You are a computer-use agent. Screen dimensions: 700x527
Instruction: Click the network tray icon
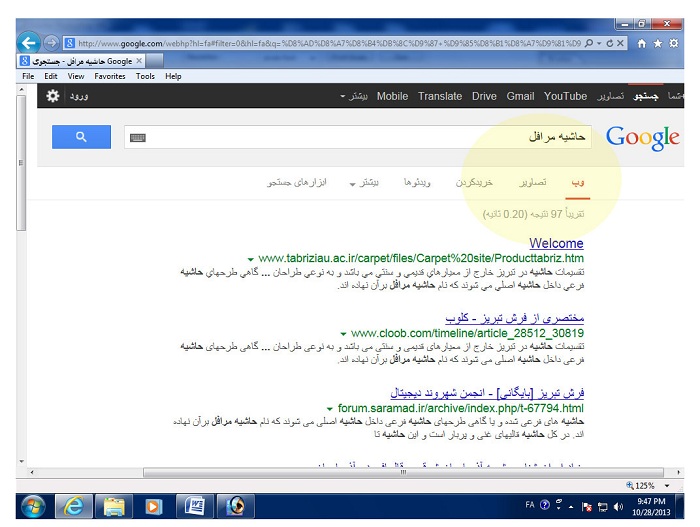[603, 506]
